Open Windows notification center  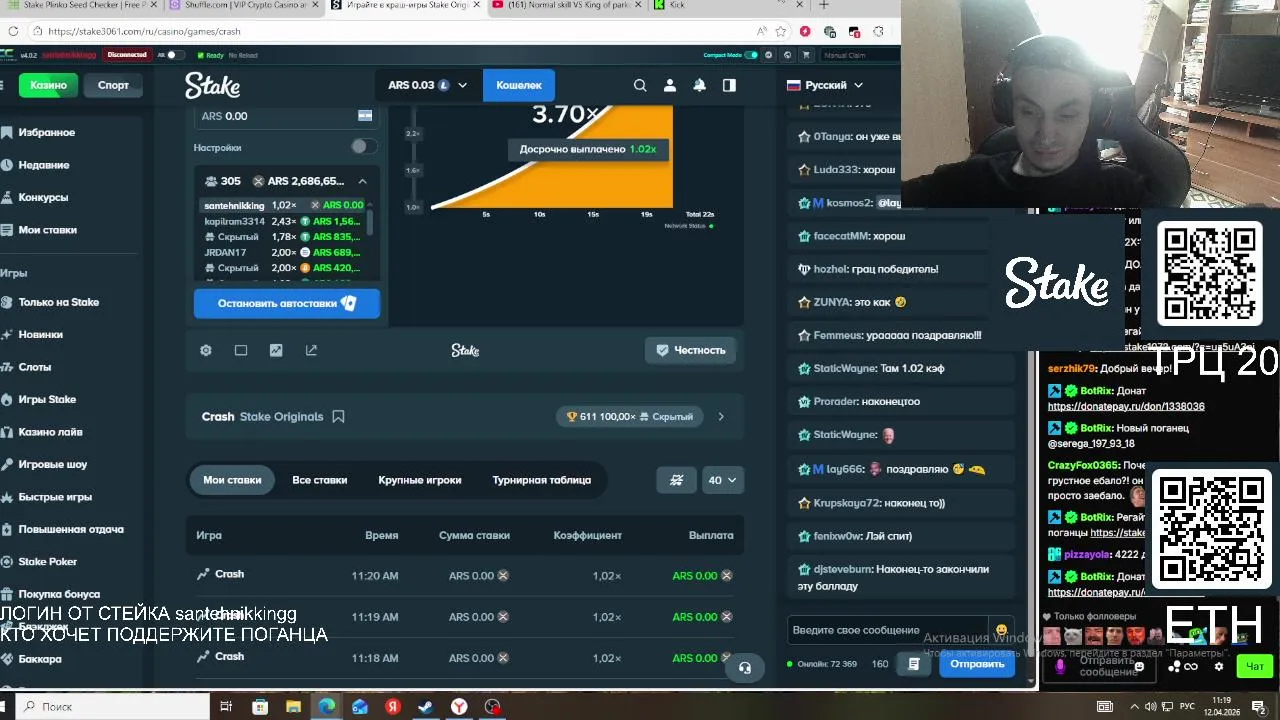[x=1259, y=706]
